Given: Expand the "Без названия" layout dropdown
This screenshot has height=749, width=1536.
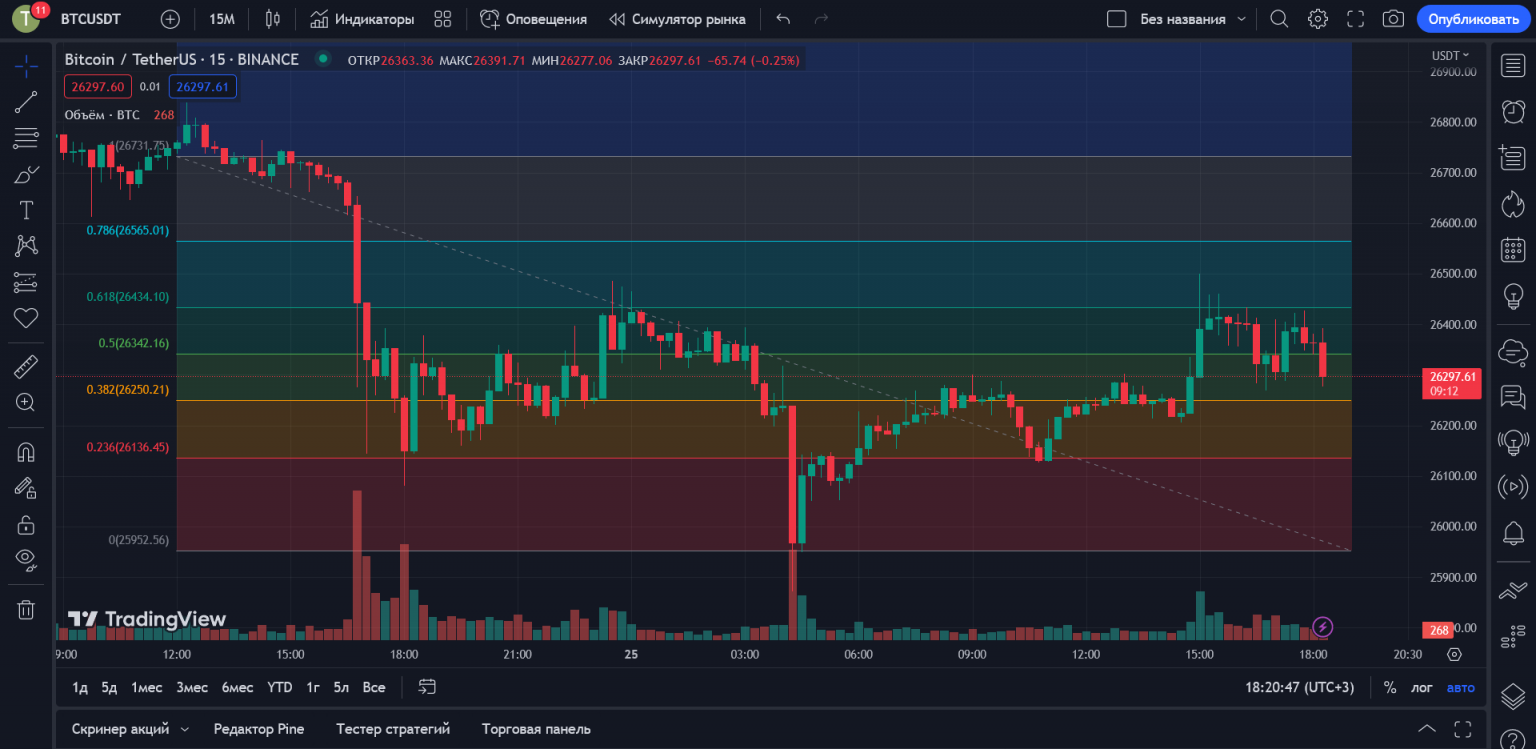Looking at the screenshot, I should (x=1242, y=19).
